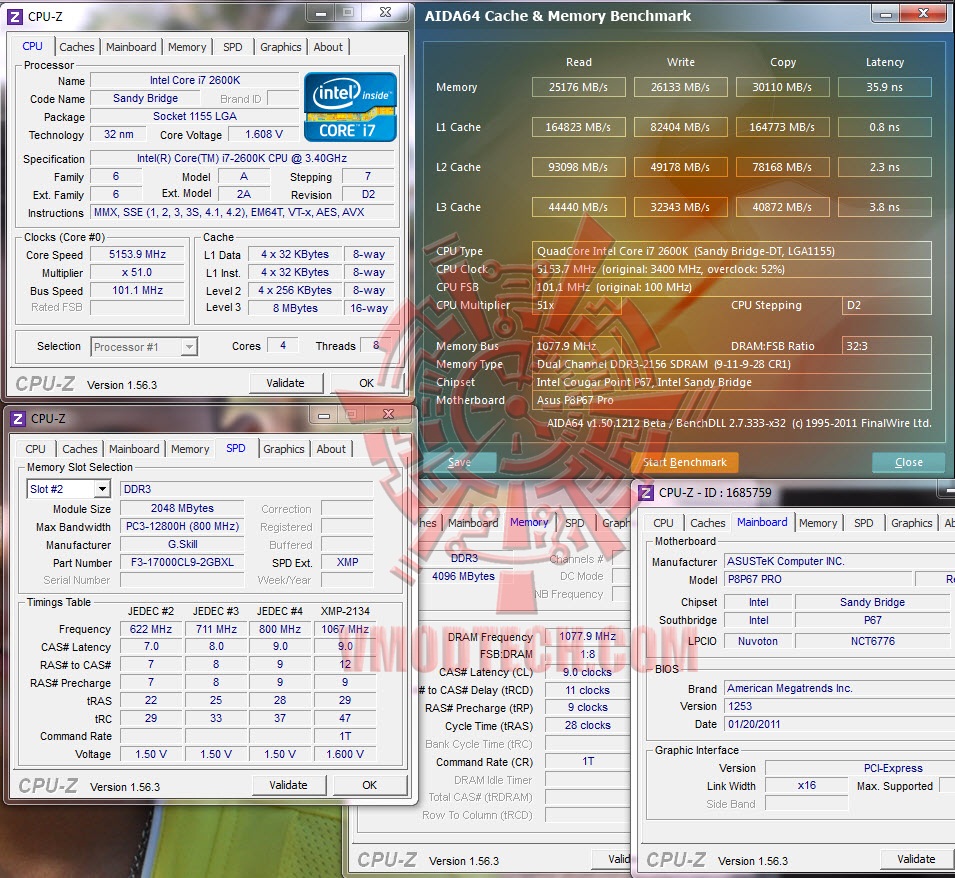Click Save button in AIDA64 benchmark

click(459, 462)
